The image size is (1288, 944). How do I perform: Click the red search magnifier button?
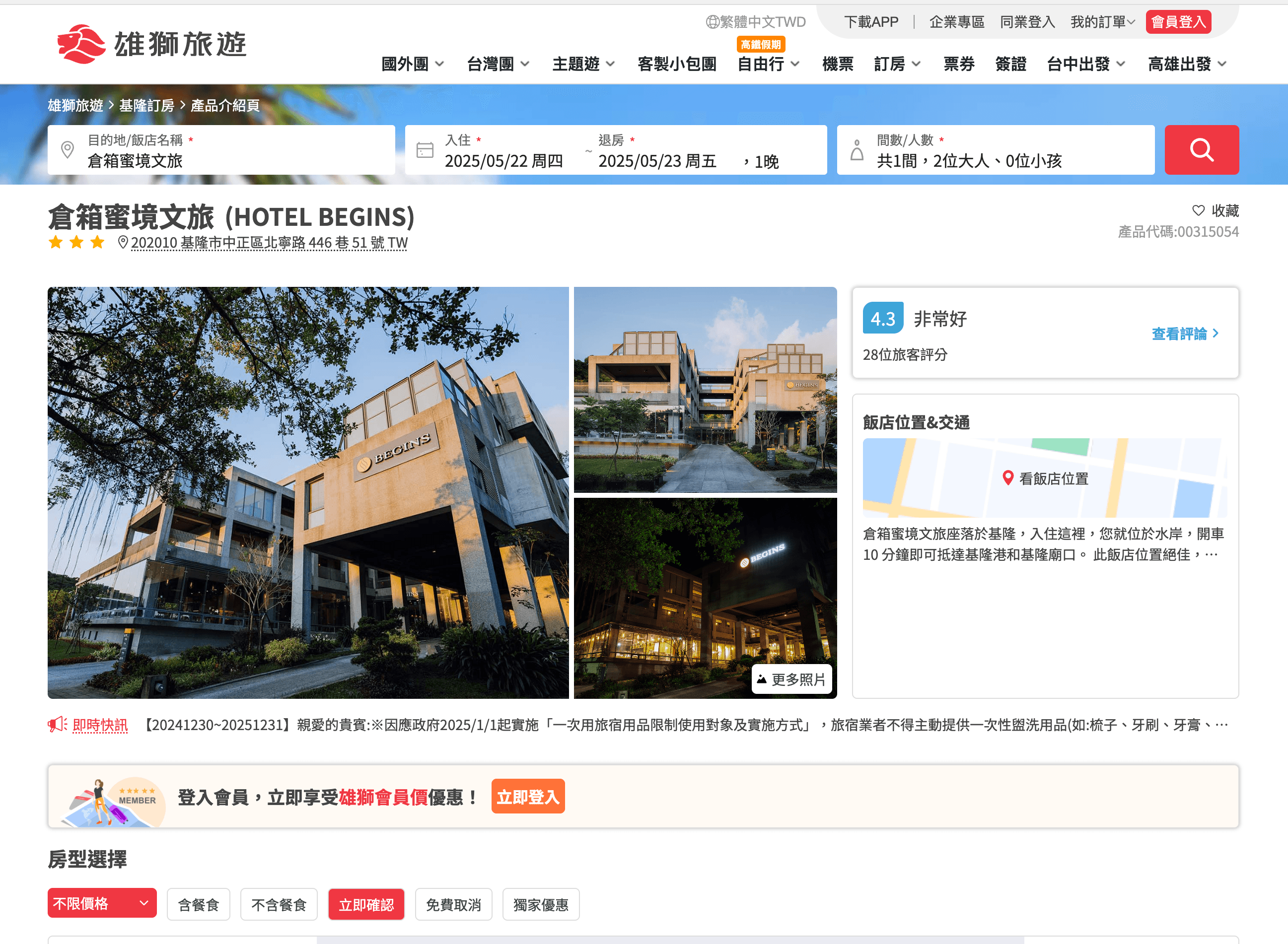[x=1201, y=150]
